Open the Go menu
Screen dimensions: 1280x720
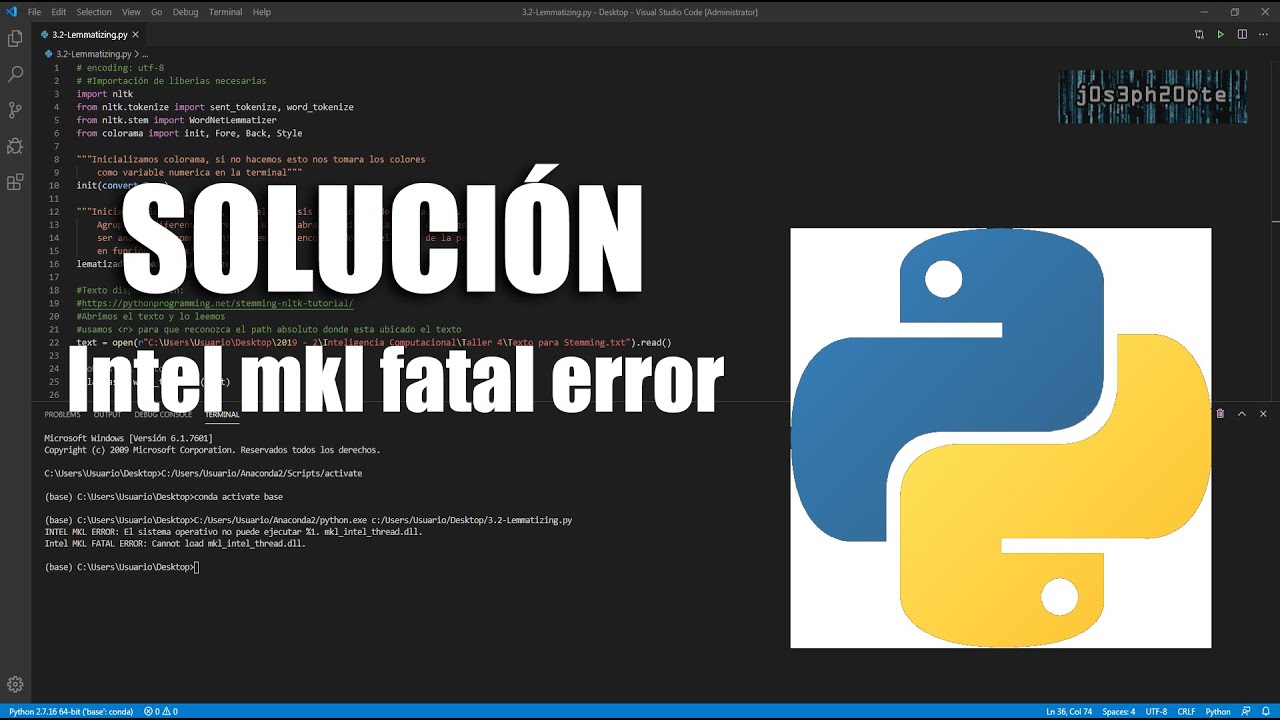[156, 12]
